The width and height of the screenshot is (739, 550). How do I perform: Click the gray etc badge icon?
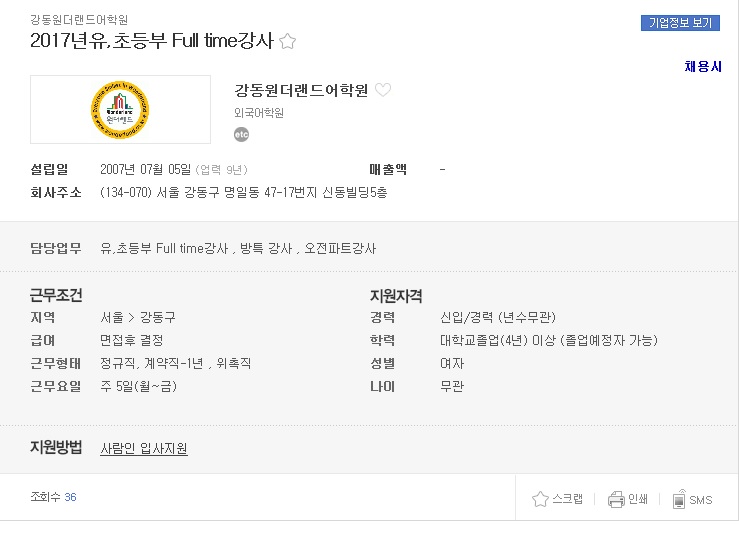point(241,134)
